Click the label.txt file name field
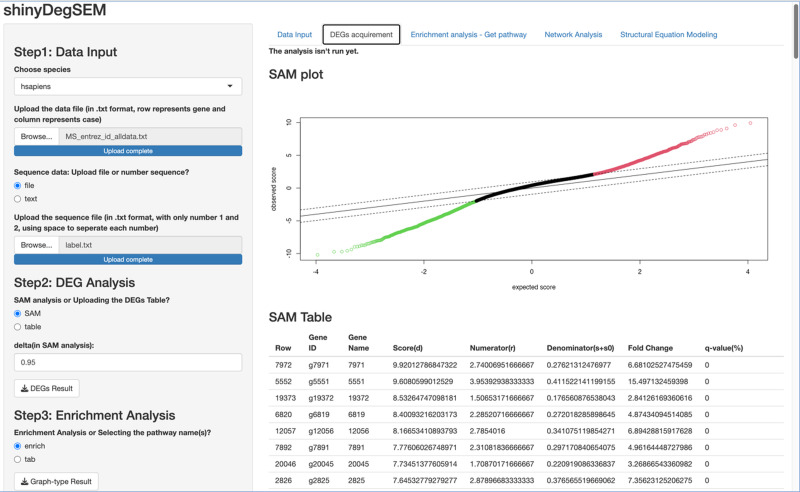Image resolution: width=800 pixels, height=492 pixels. (x=150, y=245)
